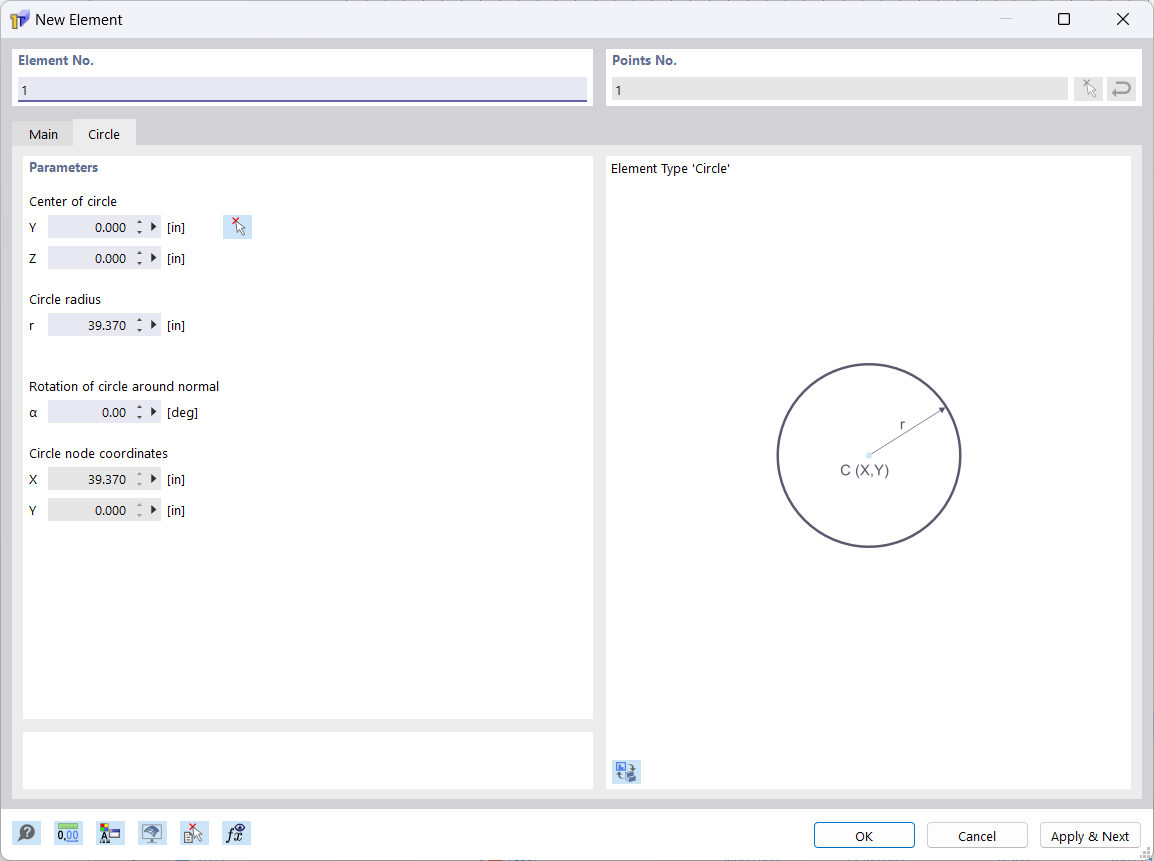The width and height of the screenshot is (1154, 861).
Task: Open the fx formula editor icon
Action: click(236, 833)
